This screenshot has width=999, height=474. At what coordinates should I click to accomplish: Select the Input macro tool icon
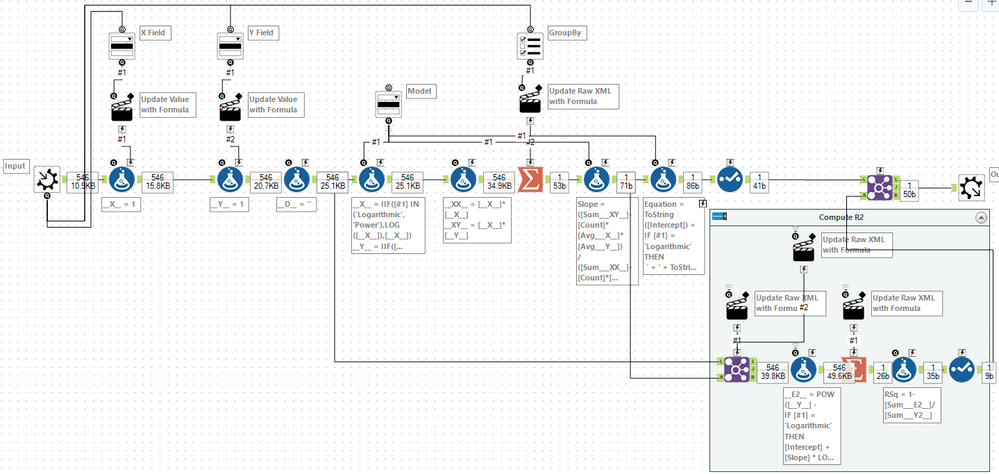(47, 181)
